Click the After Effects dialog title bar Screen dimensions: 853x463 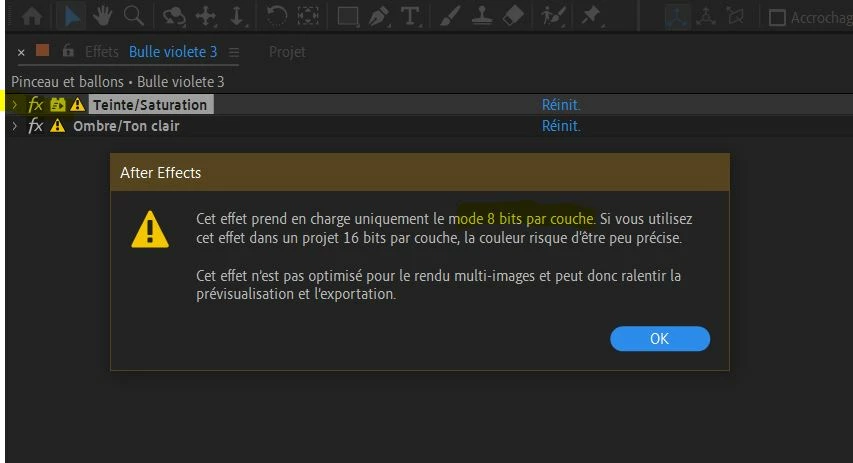pyautogui.click(x=419, y=172)
